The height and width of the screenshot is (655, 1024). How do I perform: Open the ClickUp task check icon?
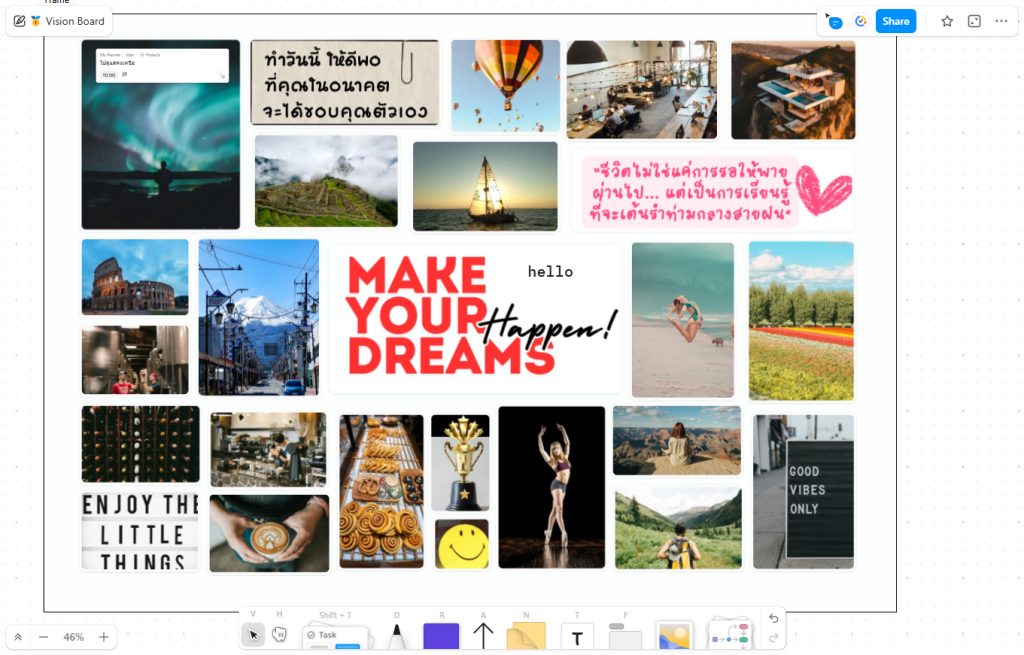tap(861, 21)
